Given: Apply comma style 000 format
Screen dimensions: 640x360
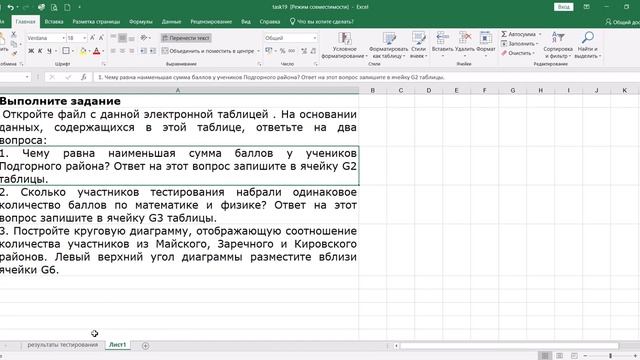Looking at the screenshot, I should pos(291,51).
